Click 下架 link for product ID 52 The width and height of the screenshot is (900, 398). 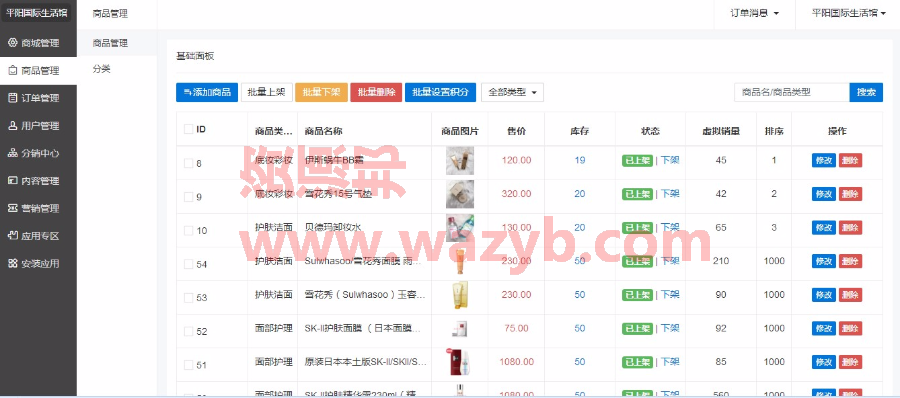click(670, 329)
